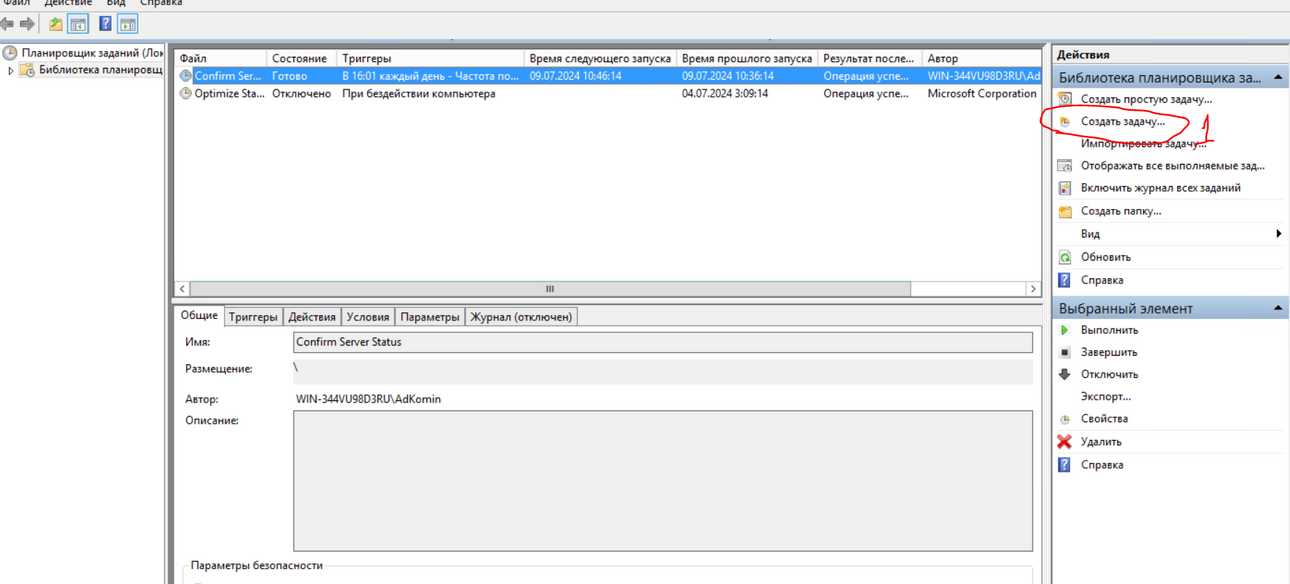The width and height of the screenshot is (1290, 584).
Task: Click Включить журнал всех заданий action
Action: (x=1160, y=188)
